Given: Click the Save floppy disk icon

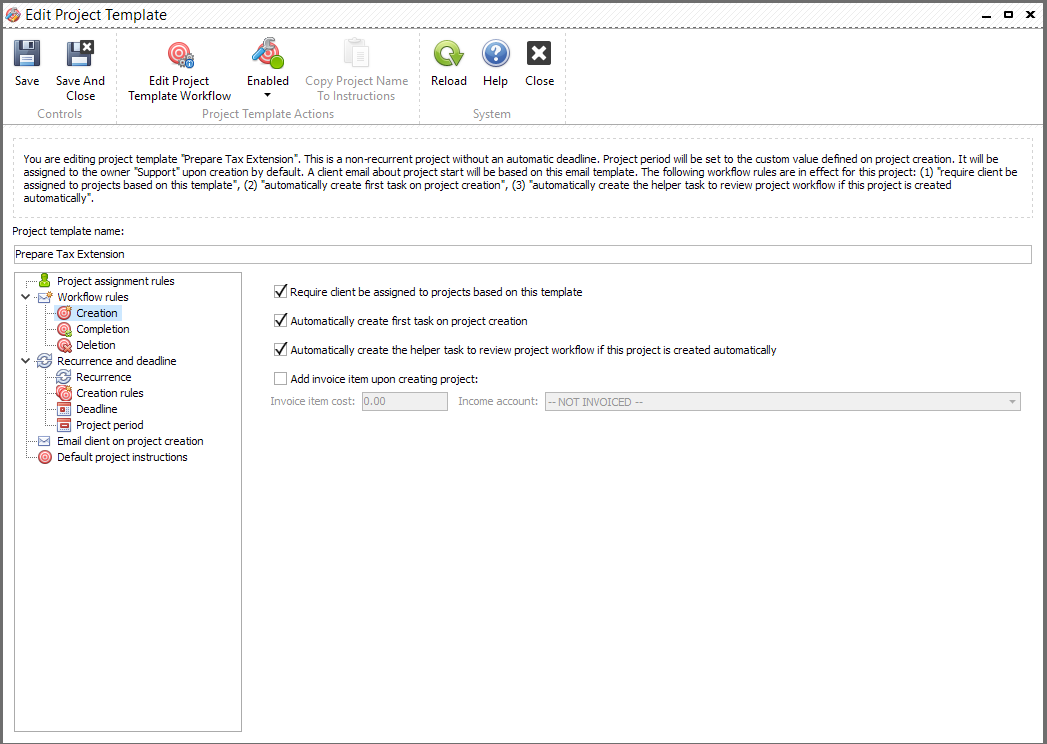Looking at the screenshot, I should pos(27,53).
